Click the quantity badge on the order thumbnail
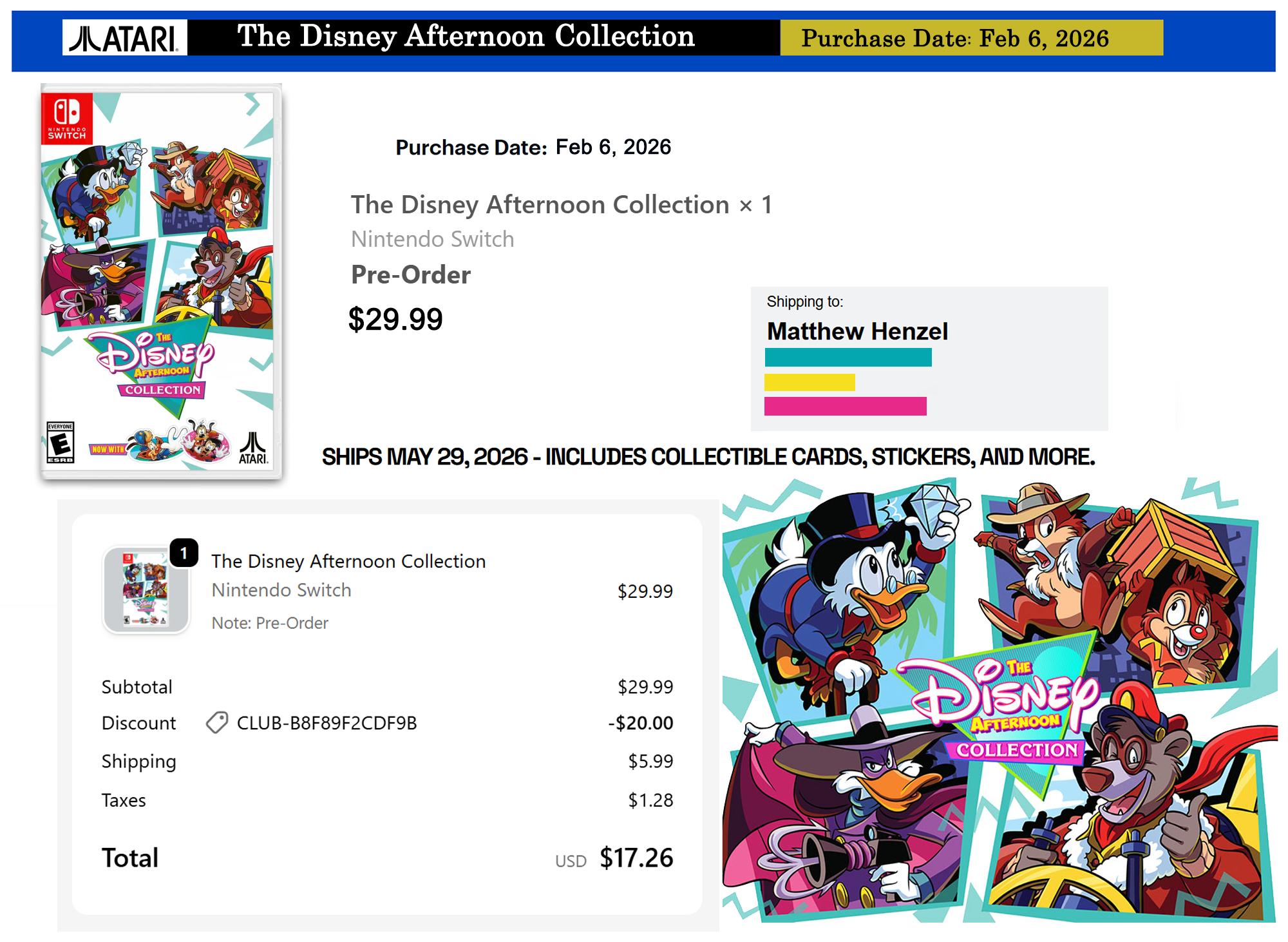 pos(184,553)
